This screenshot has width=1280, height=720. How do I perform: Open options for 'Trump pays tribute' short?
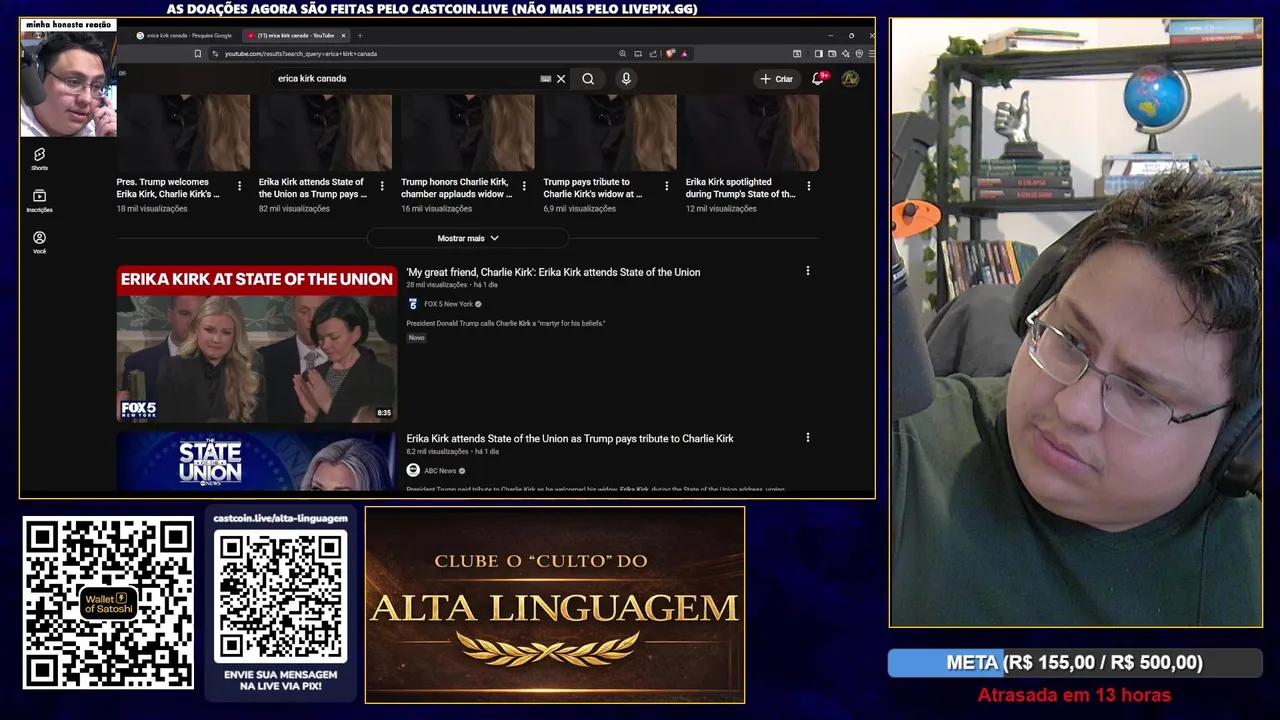coord(667,186)
